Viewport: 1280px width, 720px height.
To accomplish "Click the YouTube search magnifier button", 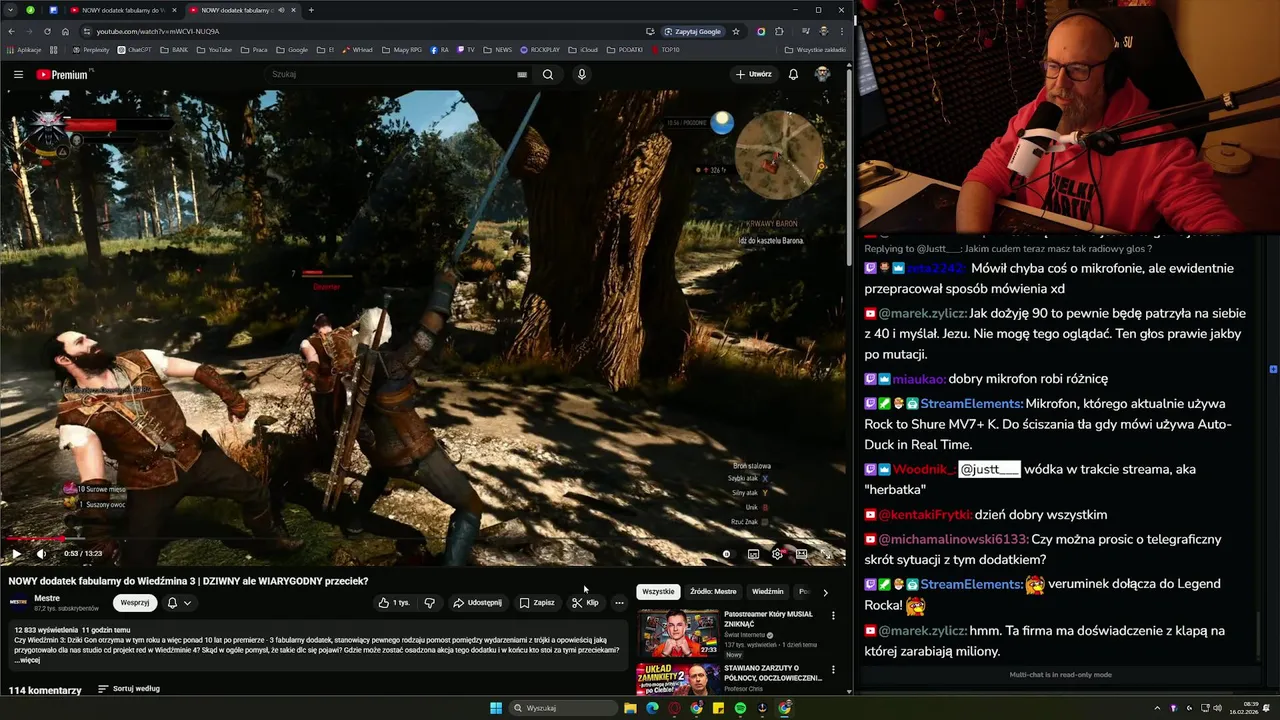I will coord(548,74).
